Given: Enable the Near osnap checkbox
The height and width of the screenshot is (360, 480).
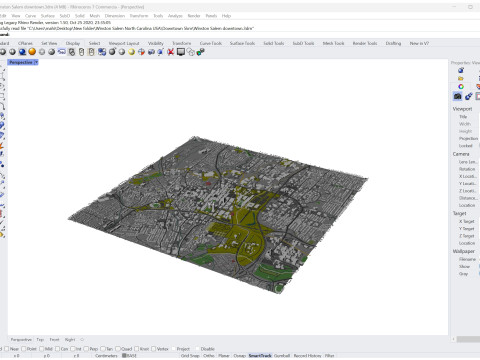Looking at the screenshot, I should coord(6,349).
